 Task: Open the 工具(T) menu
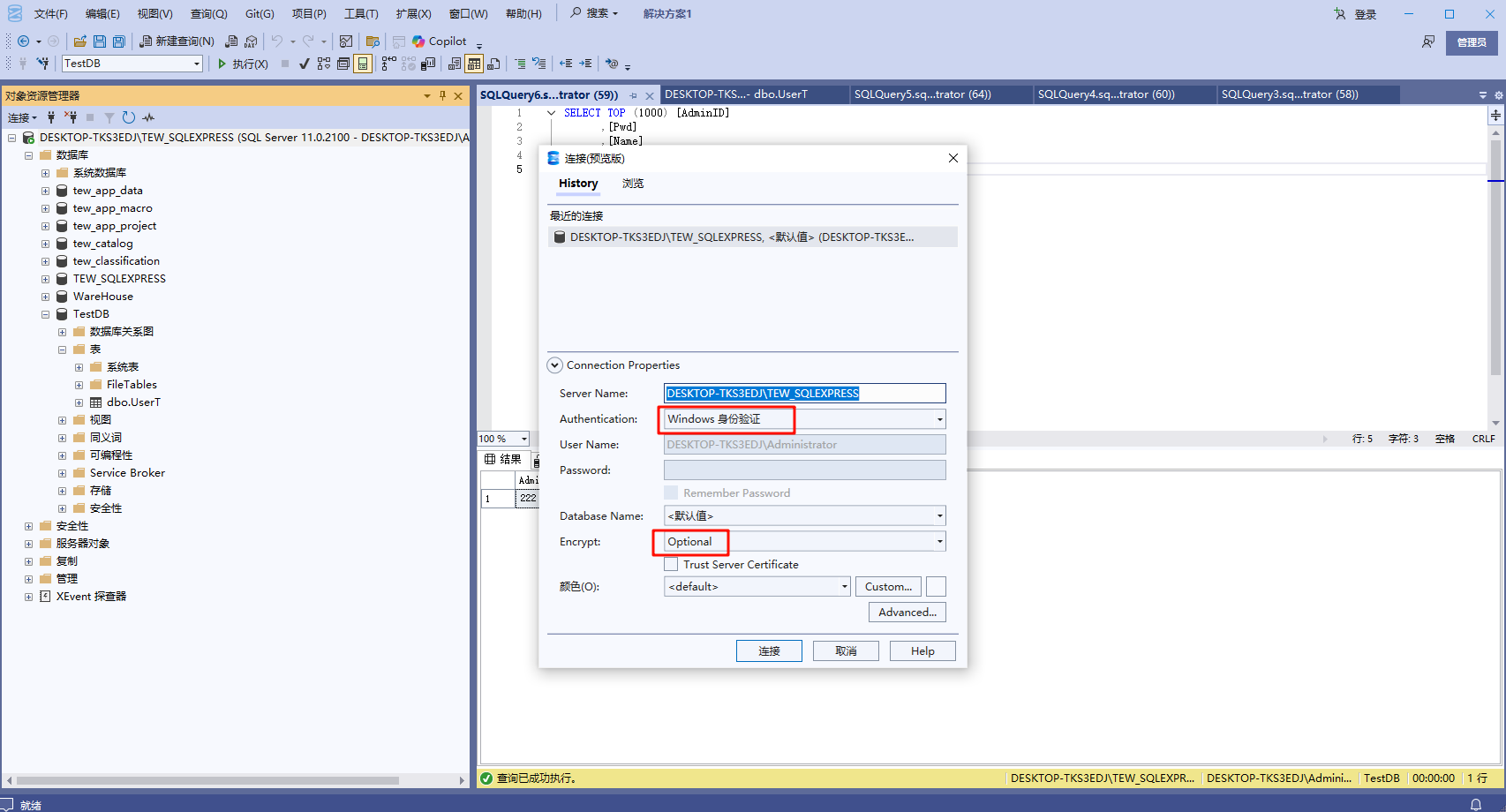tap(361, 13)
